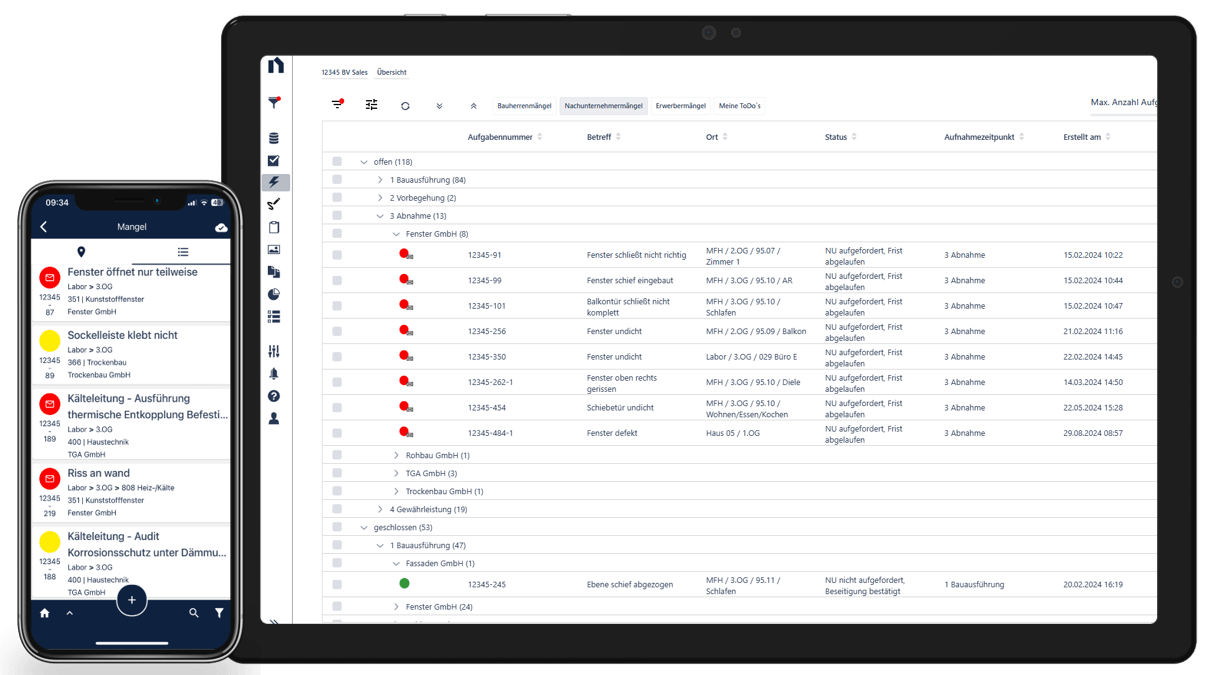
Task: Collapse the Fenster GmbH (8) group
Action: click(396, 234)
